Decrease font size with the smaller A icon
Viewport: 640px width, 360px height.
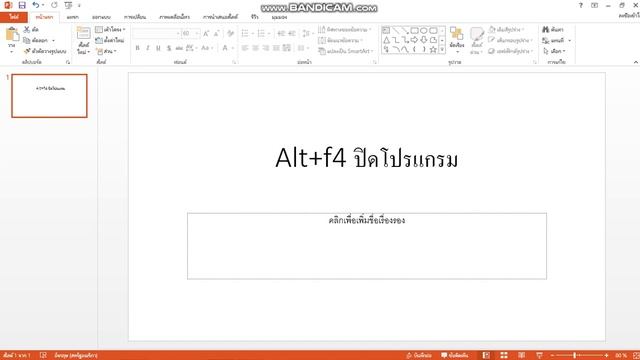tap(216, 33)
